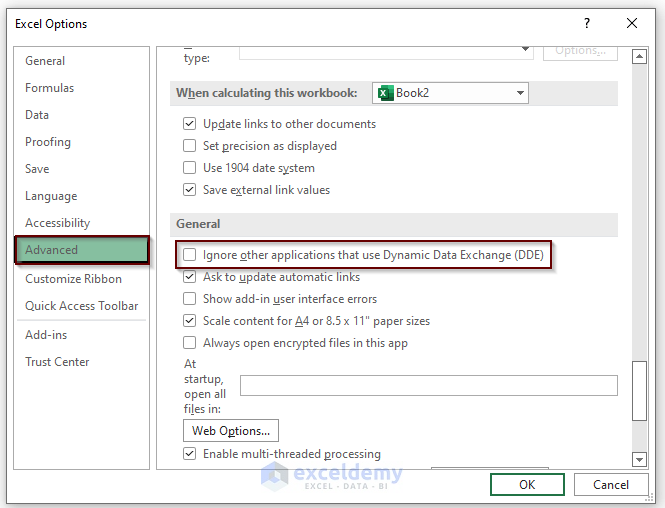Click the Help question mark icon
The image size is (665, 508).
pos(587,23)
